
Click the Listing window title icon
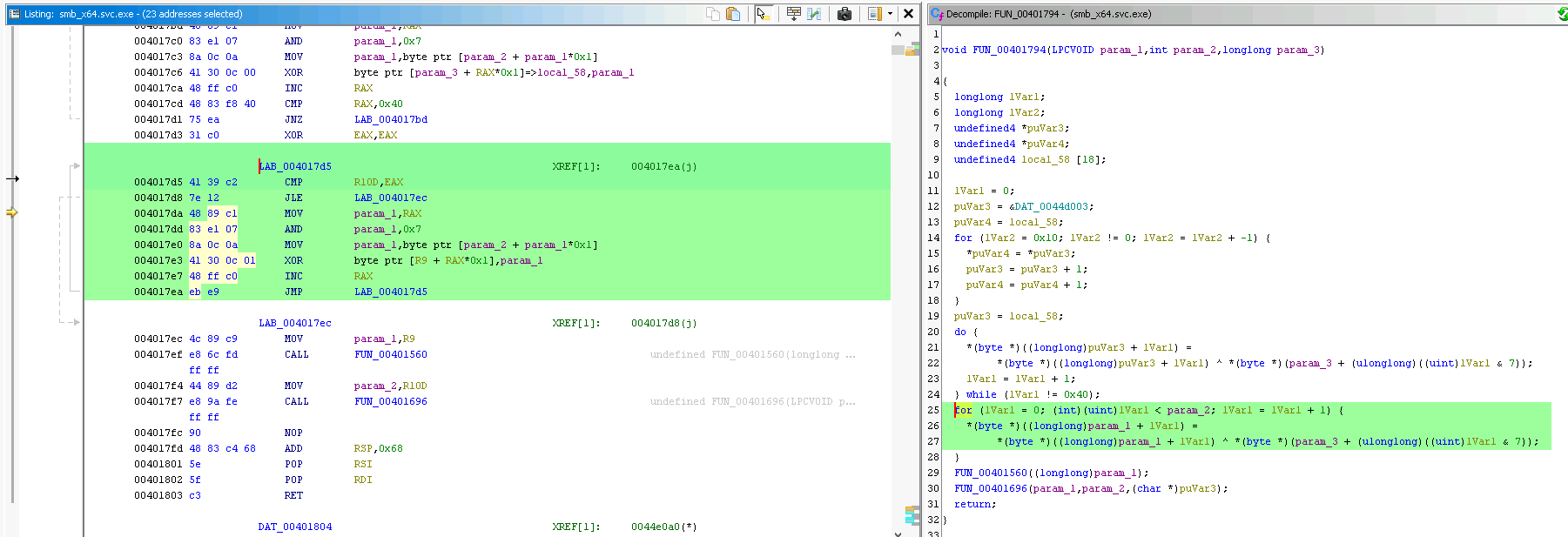[x=14, y=14]
